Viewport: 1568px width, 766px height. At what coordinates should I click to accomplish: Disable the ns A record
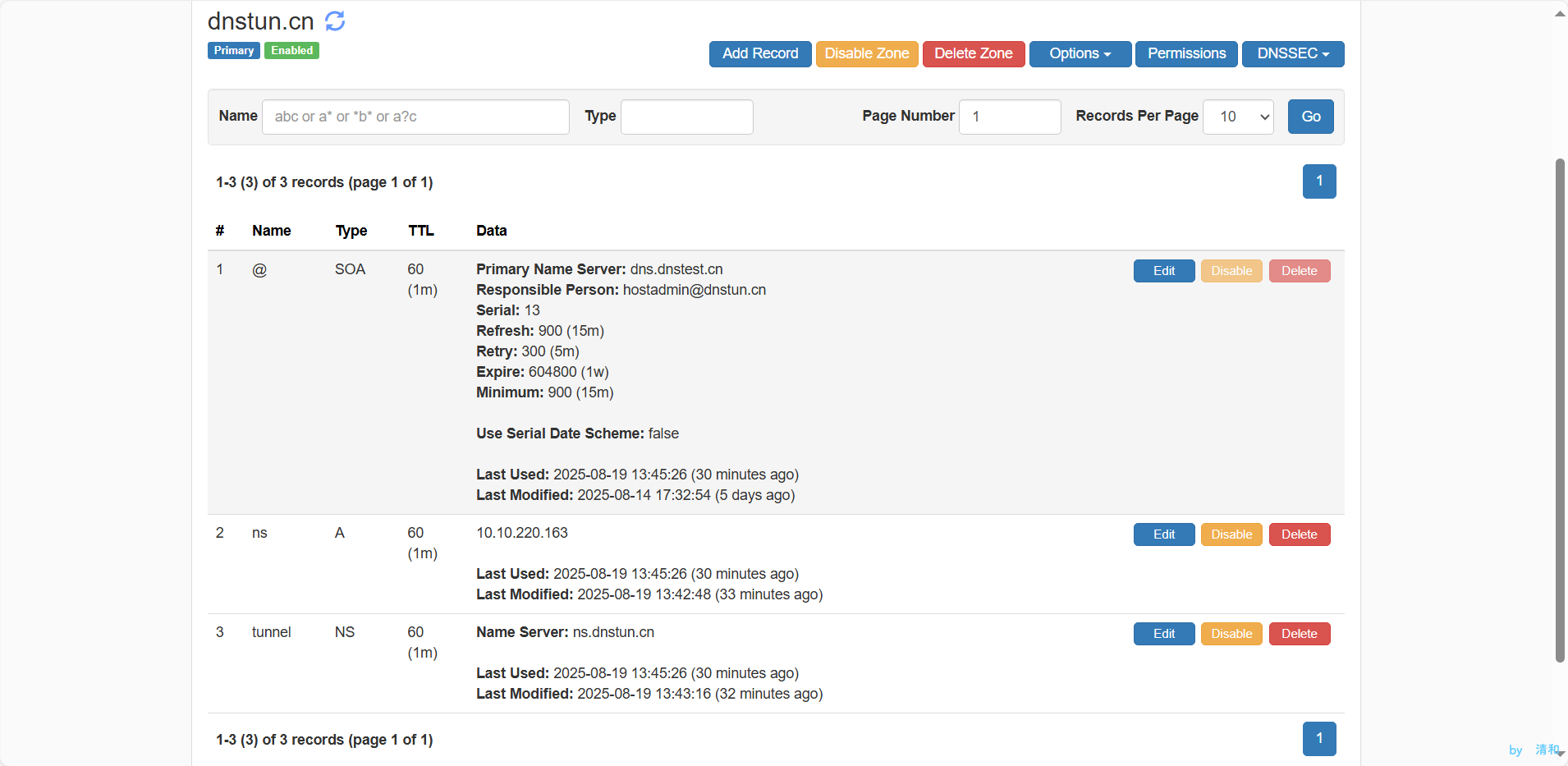tap(1231, 534)
